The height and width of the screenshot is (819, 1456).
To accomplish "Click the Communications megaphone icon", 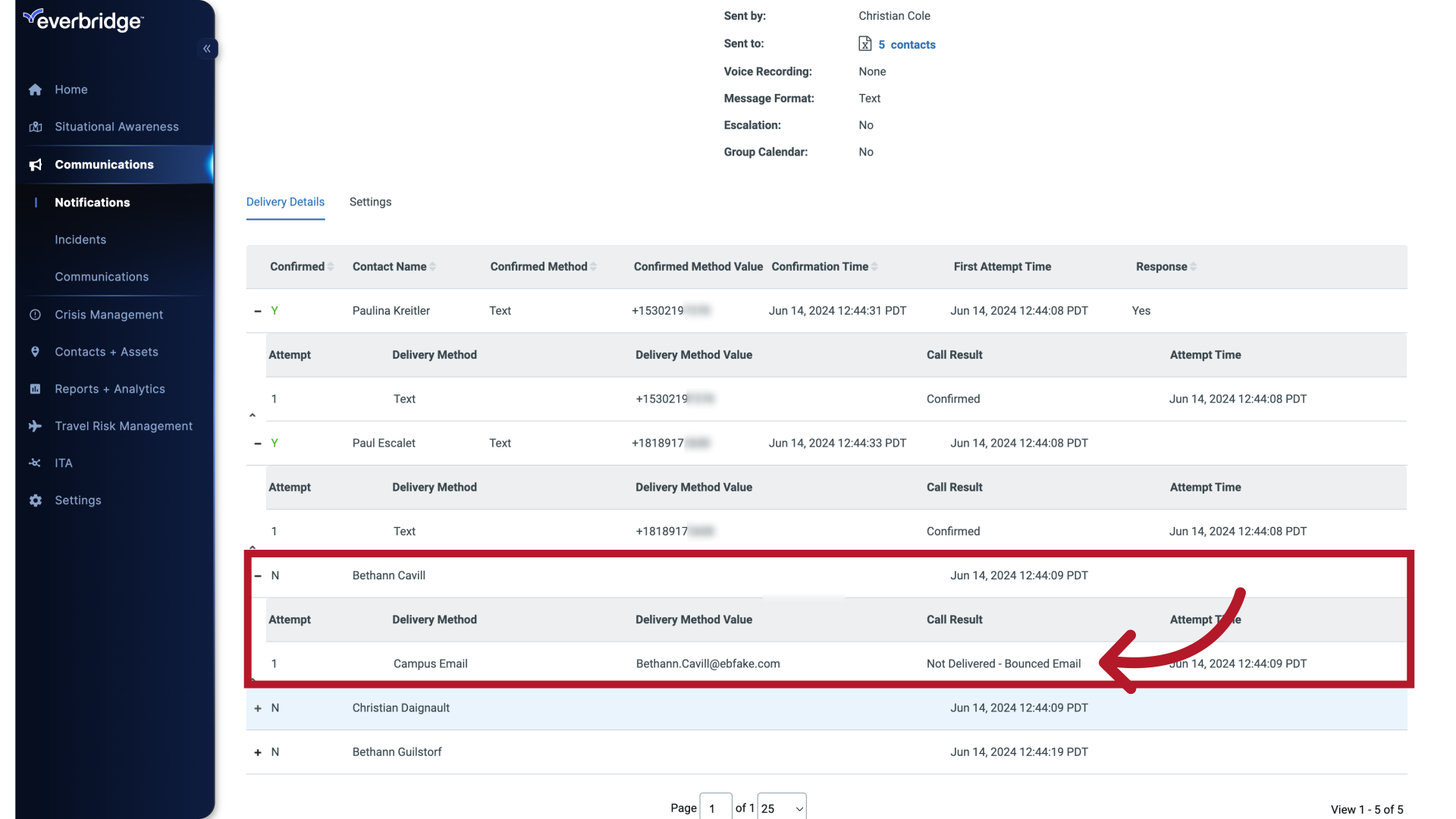I will click(36, 165).
